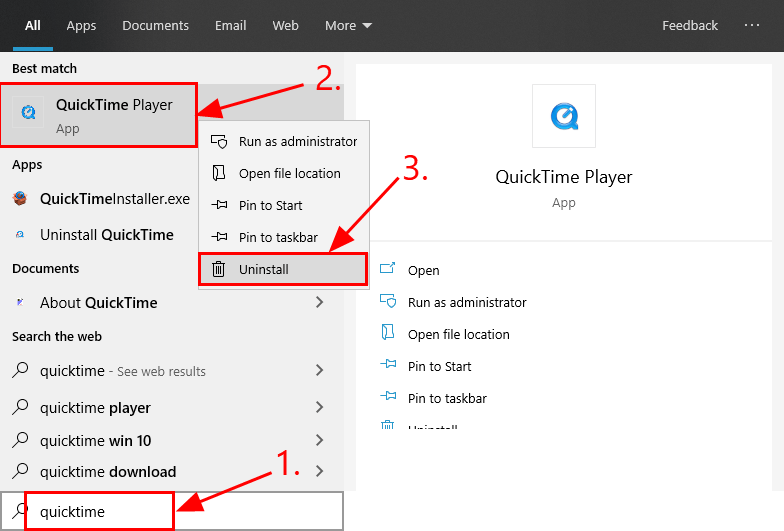The height and width of the screenshot is (531, 784).
Task: Switch to the Email tab
Action: (230, 26)
